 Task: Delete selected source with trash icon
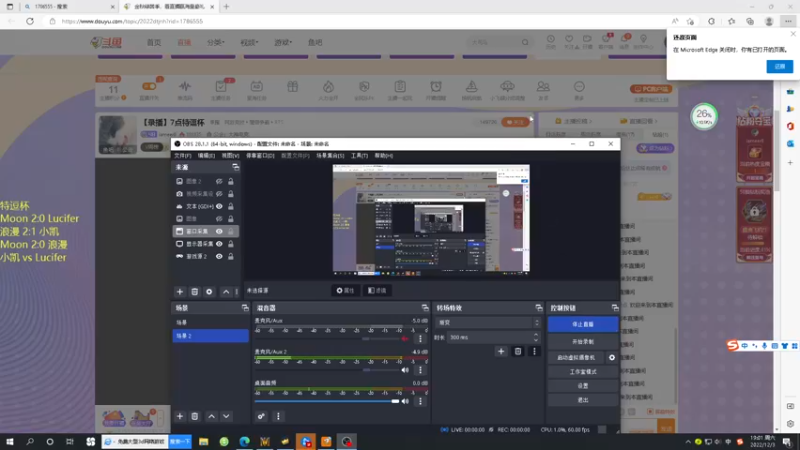tap(194, 292)
